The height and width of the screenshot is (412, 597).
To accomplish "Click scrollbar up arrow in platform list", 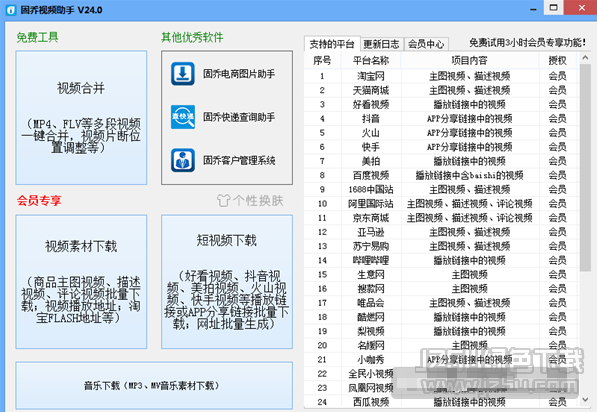I will pos(585,58).
